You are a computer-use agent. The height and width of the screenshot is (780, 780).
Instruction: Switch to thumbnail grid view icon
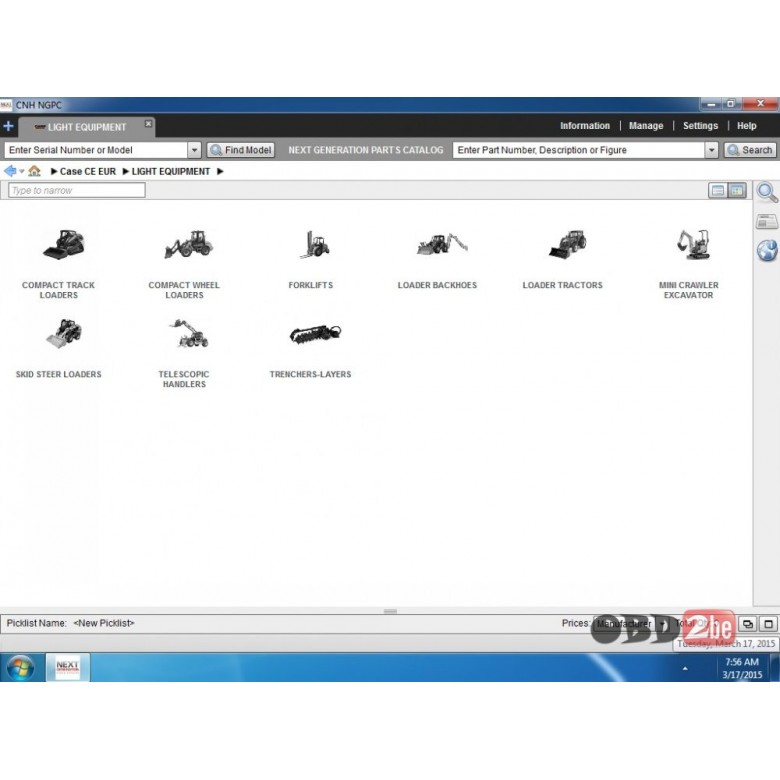click(737, 191)
